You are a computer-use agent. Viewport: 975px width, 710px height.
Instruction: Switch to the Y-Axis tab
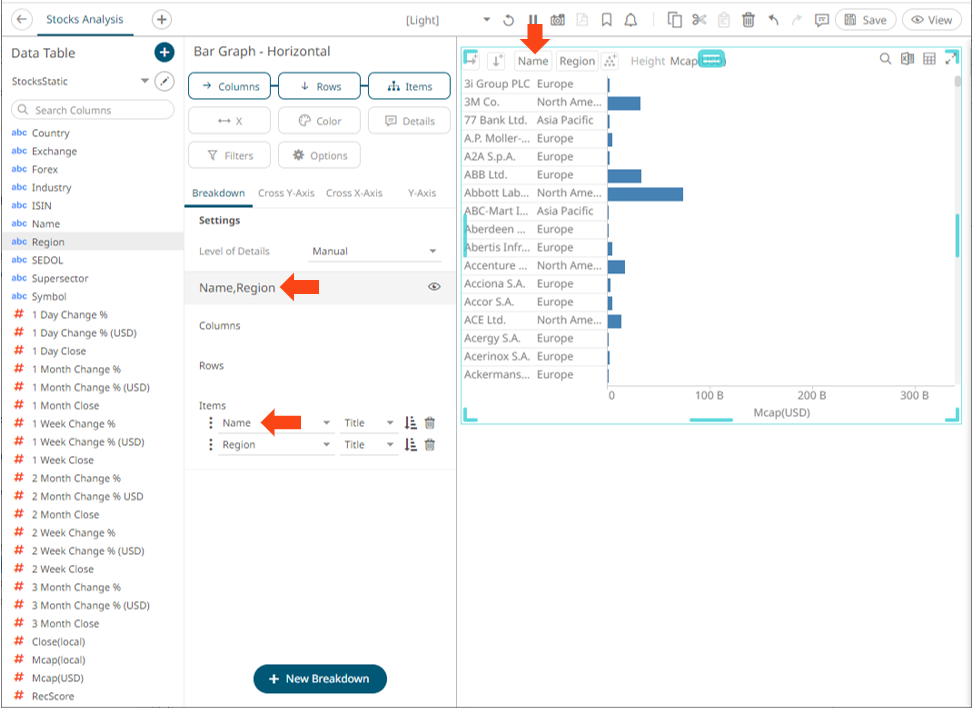pyautogui.click(x=421, y=193)
